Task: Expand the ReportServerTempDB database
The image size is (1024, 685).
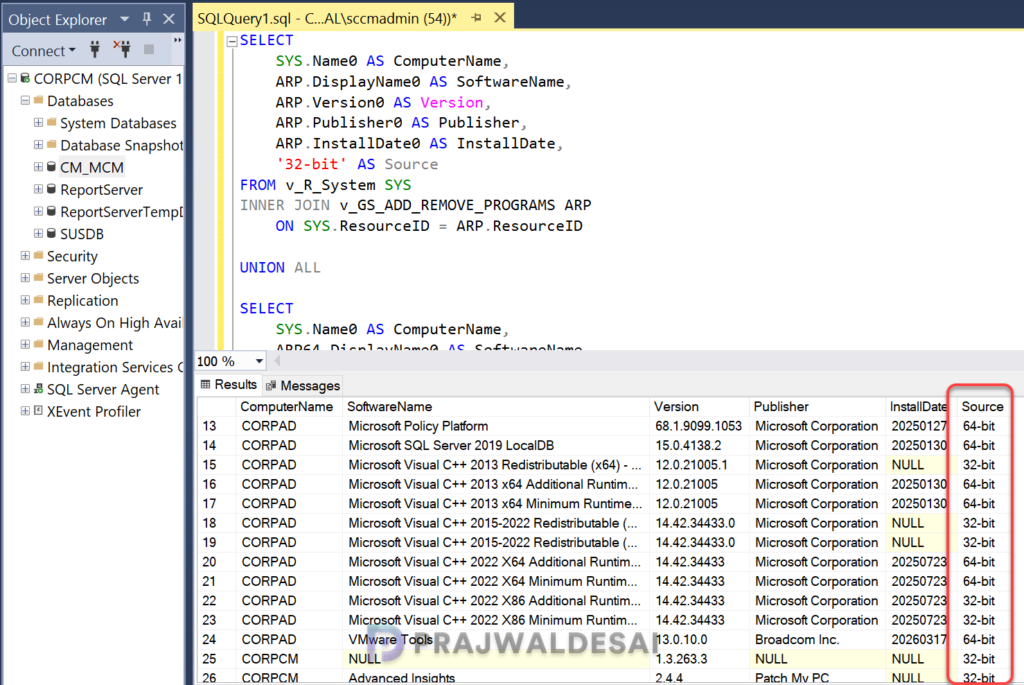Action: pos(39,212)
